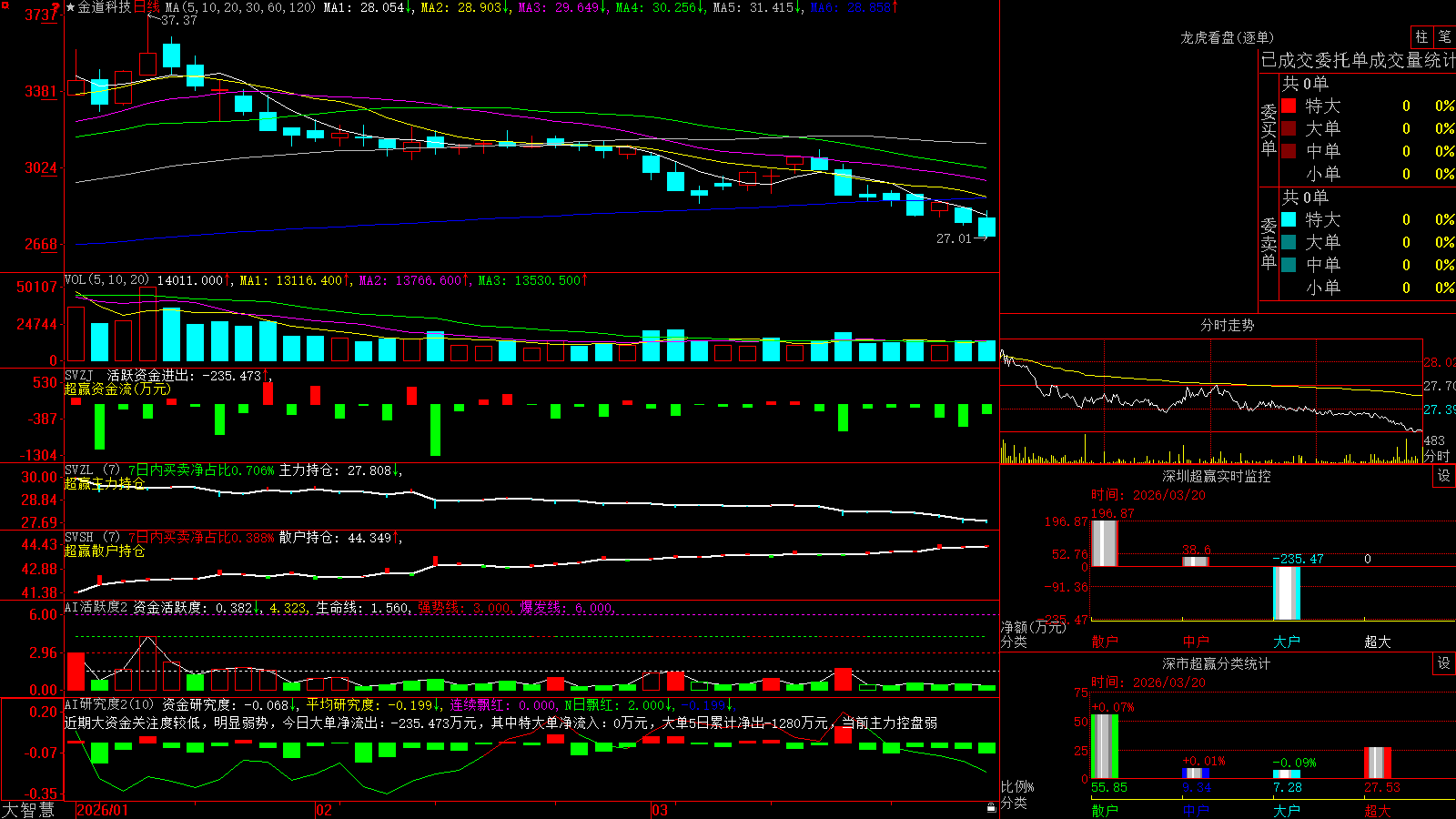1456x819 pixels.
Task: Select the 2026/01 timeline marker
Action: (x=102, y=810)
